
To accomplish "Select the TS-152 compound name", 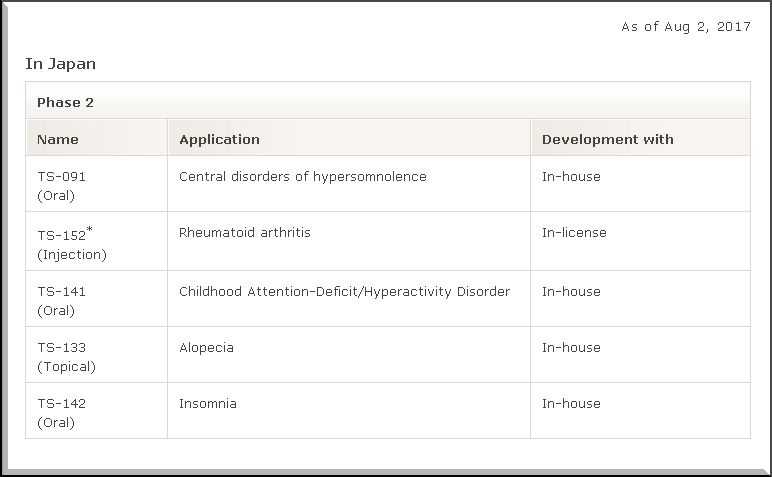I will coord(61,236).
